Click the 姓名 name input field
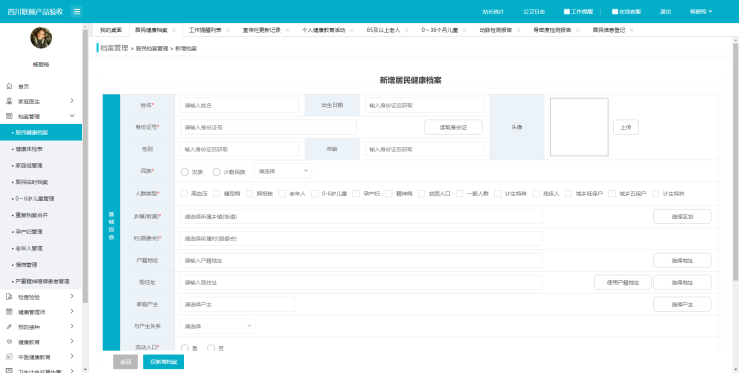 [x=239, y=105]
